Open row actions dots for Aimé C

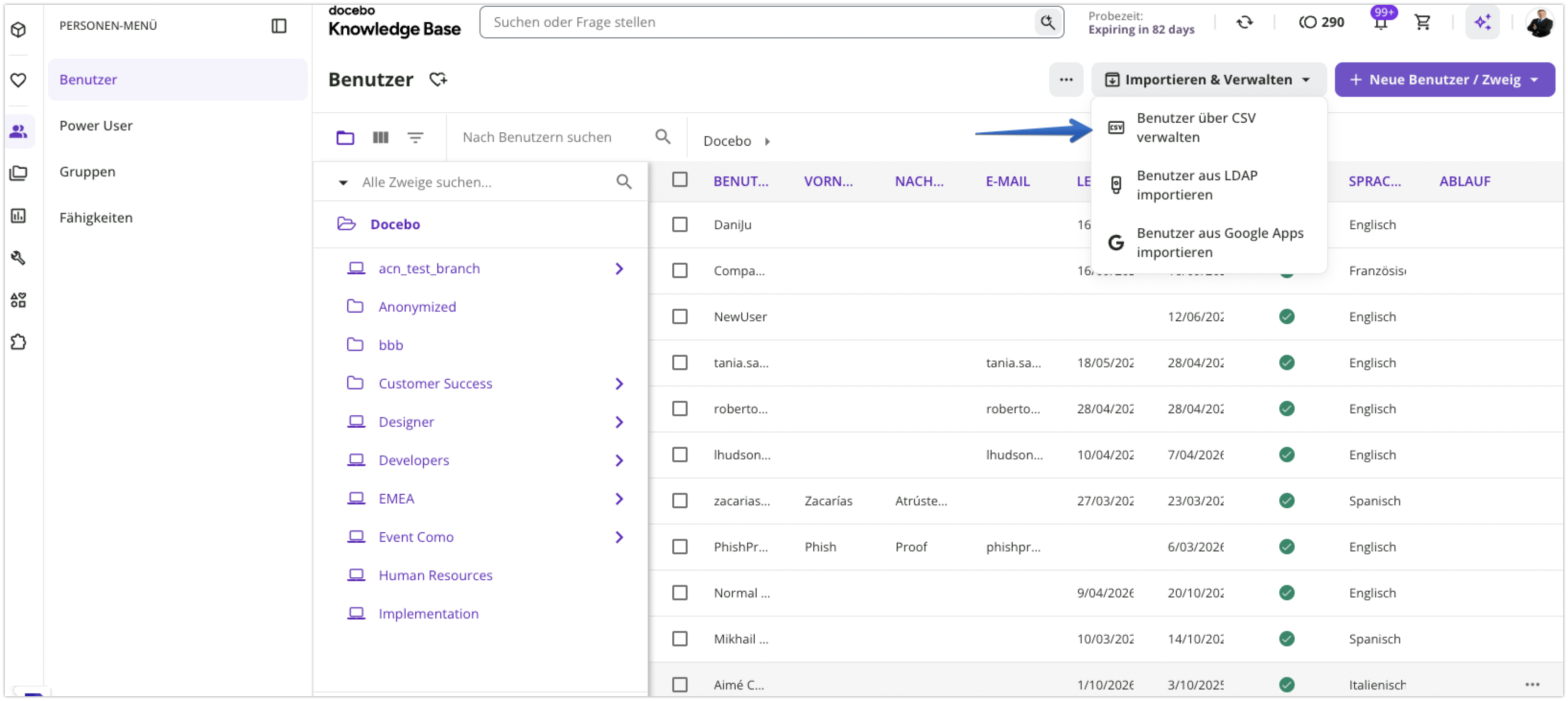coord(1532,685)
